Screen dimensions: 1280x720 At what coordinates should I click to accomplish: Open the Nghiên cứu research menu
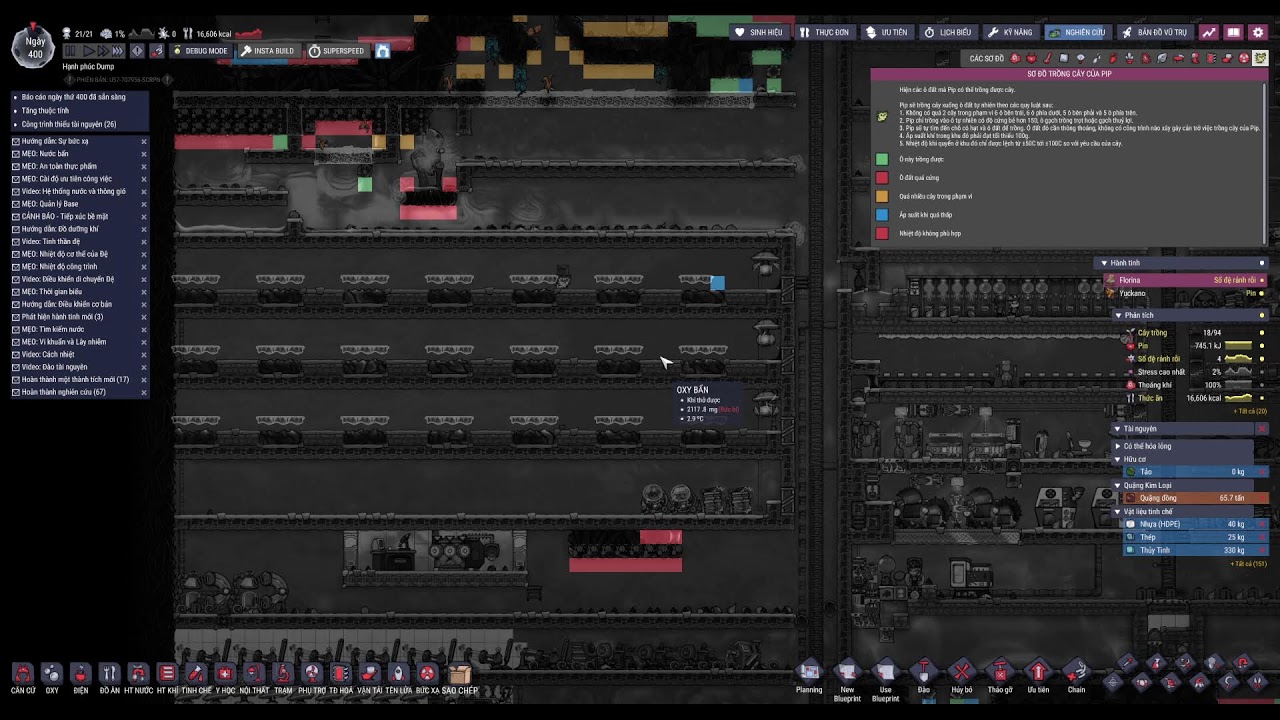[1078, 32]
